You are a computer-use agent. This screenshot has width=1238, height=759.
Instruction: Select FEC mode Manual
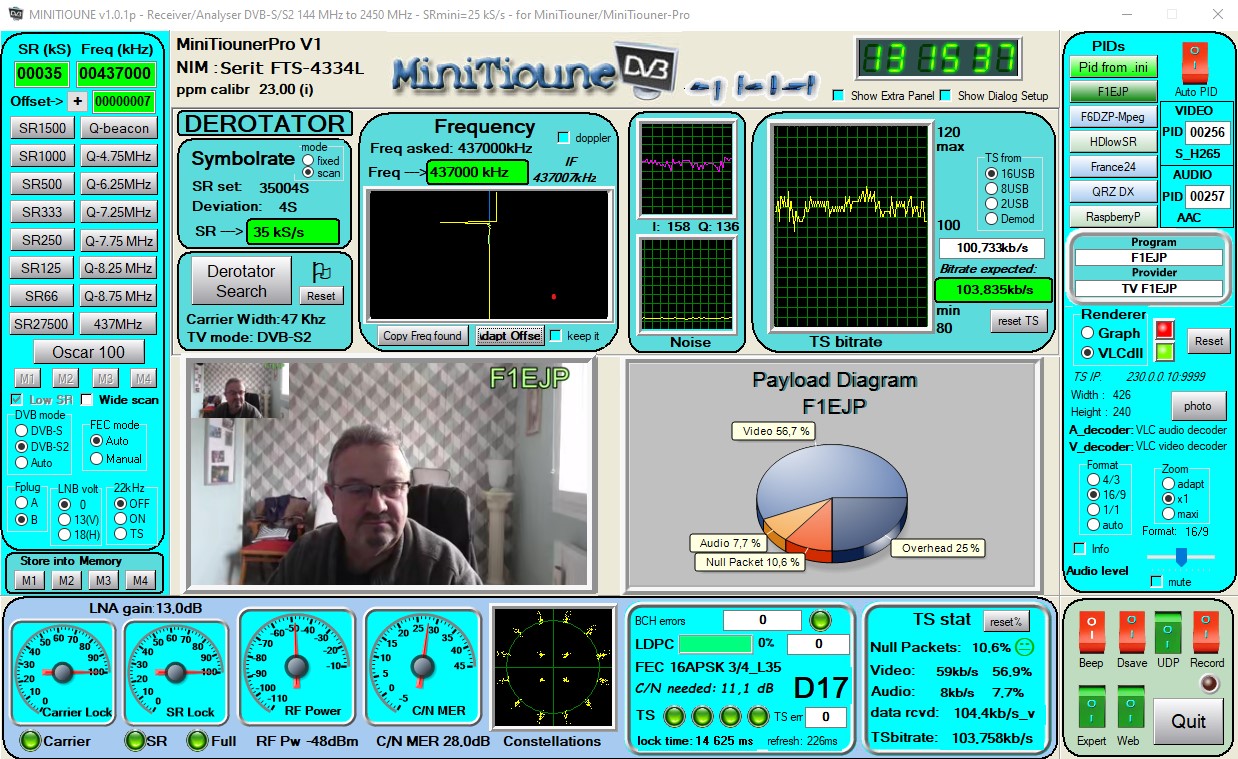coord(97,459)
